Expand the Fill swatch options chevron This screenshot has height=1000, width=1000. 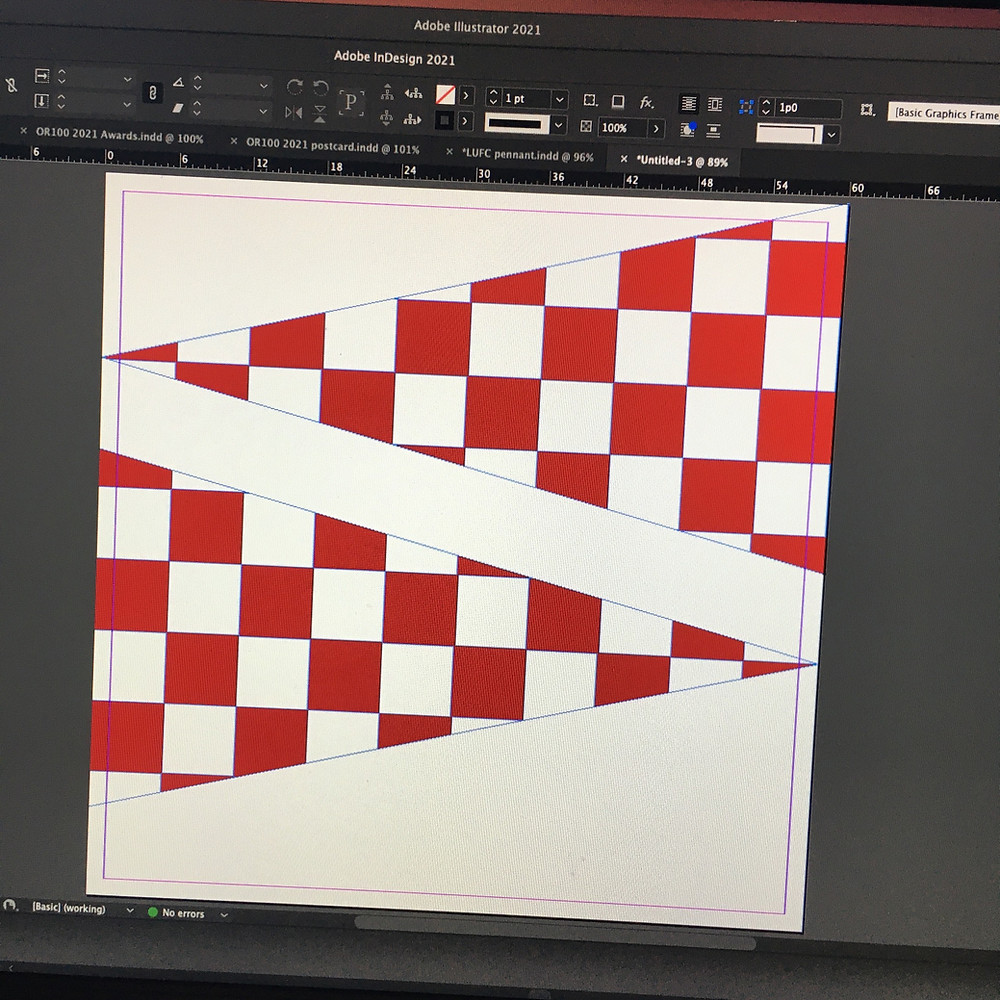(466, 96)
